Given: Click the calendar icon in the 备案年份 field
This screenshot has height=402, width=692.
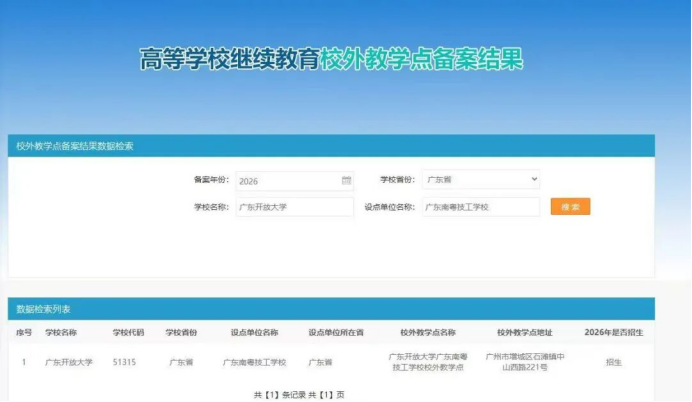Looking at the screenshot, I should (346, 180).
